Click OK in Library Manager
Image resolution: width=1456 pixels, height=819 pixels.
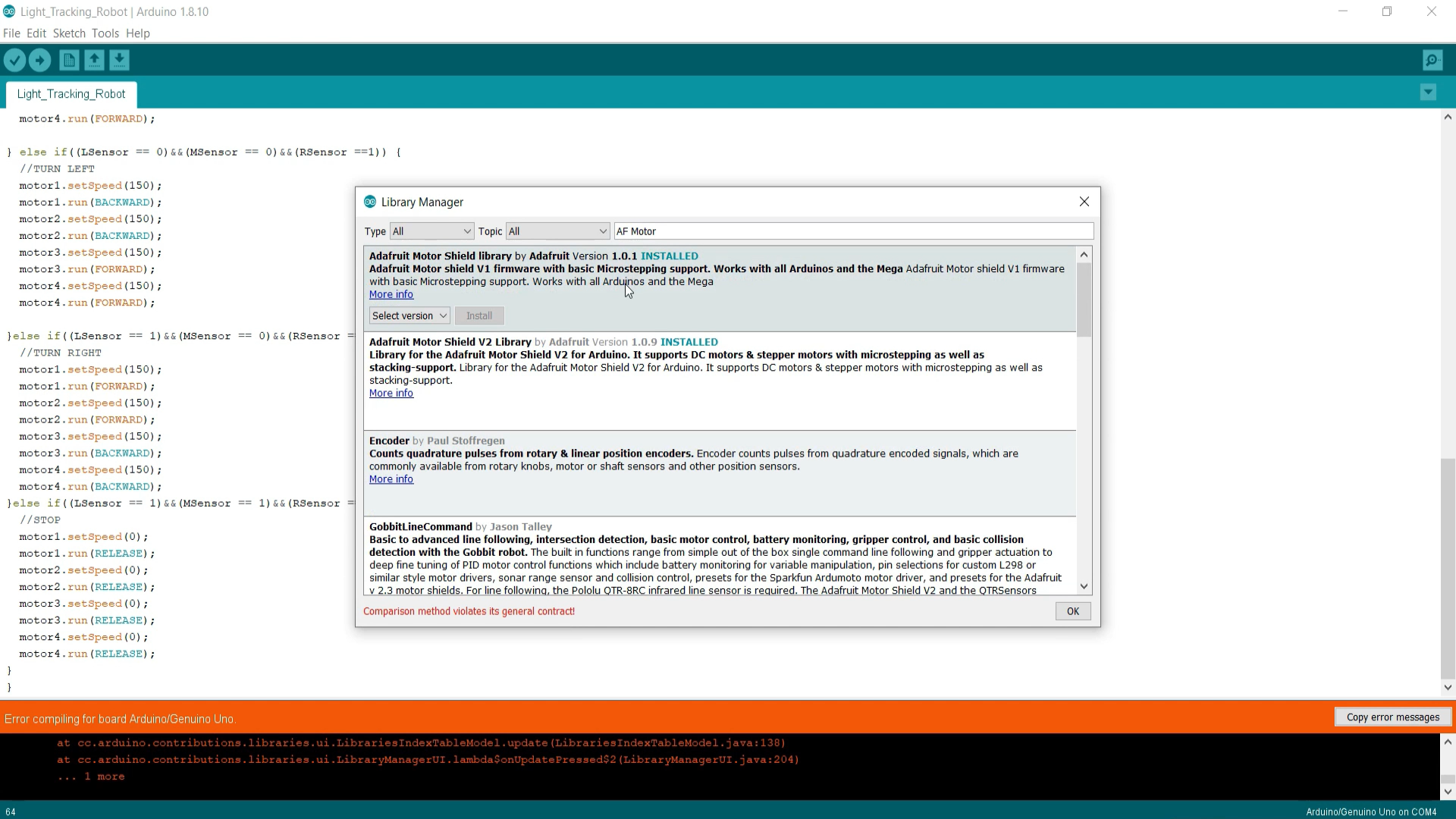coord(1073,611)
